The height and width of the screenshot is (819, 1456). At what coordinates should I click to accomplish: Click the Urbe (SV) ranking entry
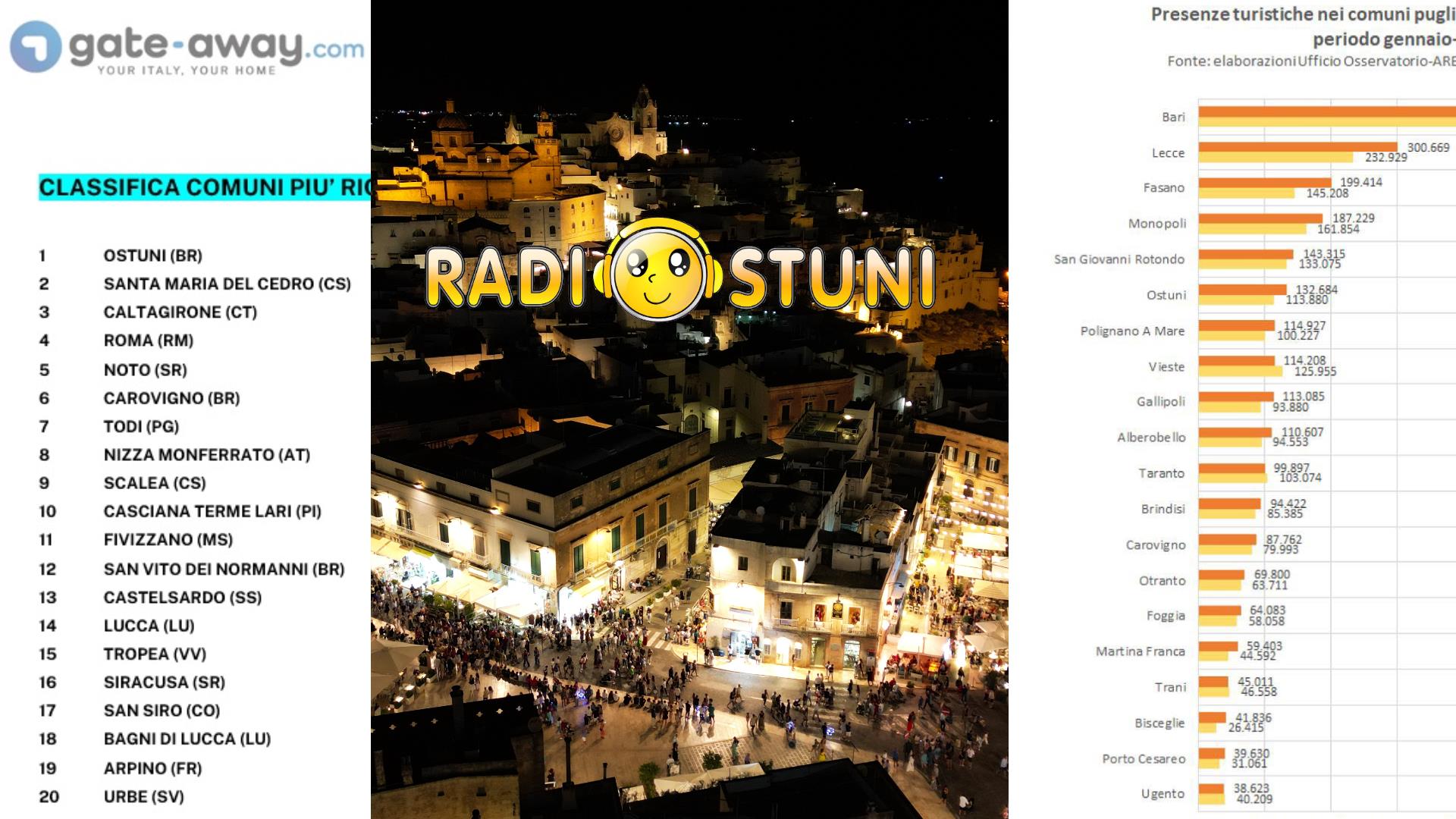pyautogui.click(x=143, y=796)
